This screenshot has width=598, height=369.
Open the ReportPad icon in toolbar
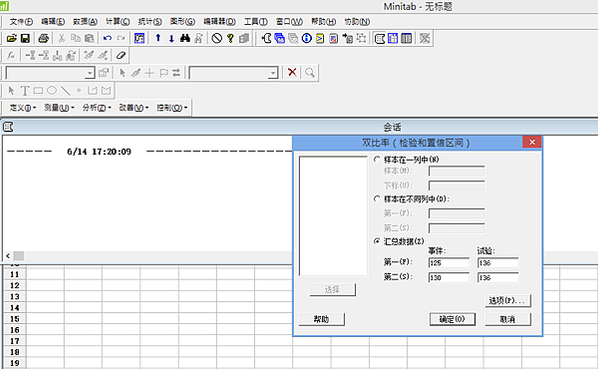pos(334,38)
